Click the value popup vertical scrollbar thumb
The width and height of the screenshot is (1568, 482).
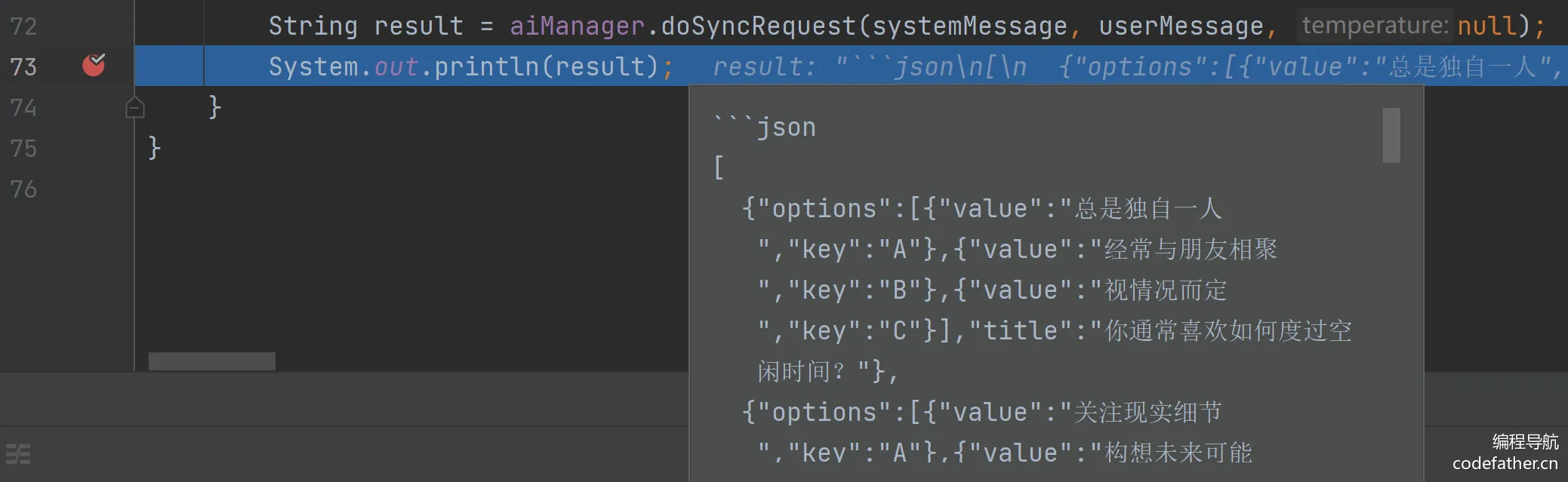pos(1391,135)
